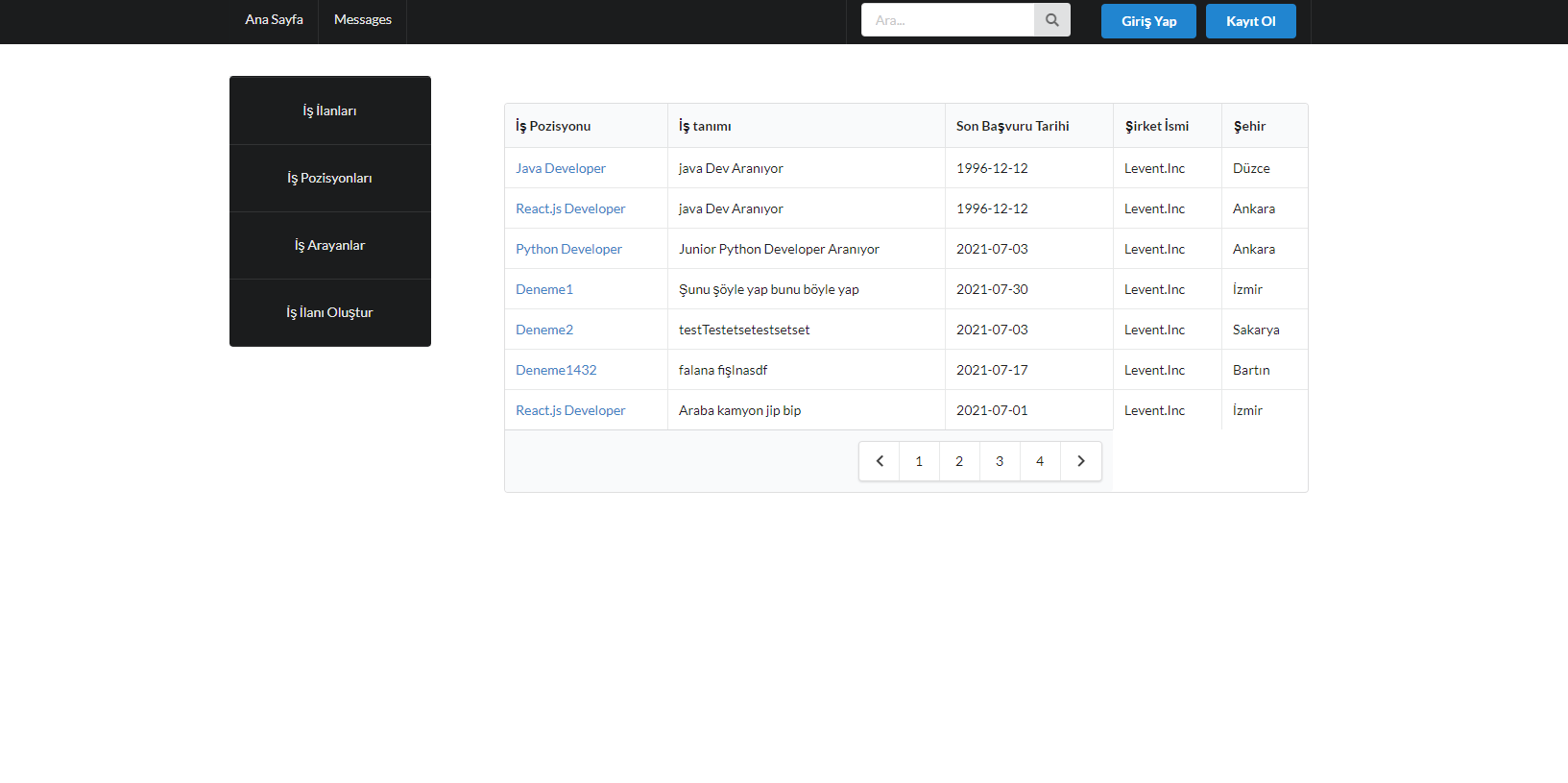Select the 'Araba kamyon jip bip' cell
Image resolution: width=1568 pixels, height=783 pixels.
point(807,410)
